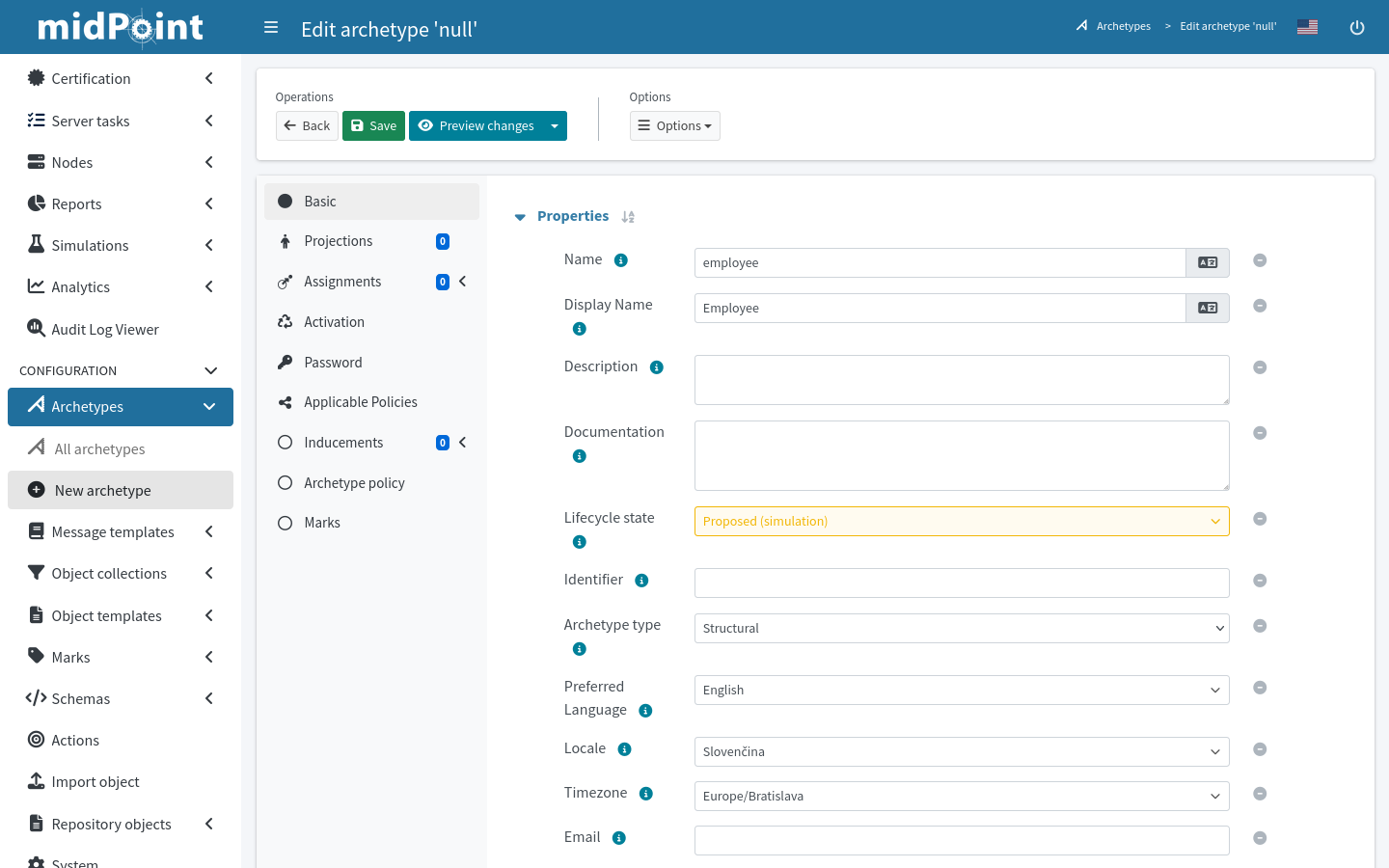
Task: Switch to the Archetype policy section
Action: click(x=354, y=483)
